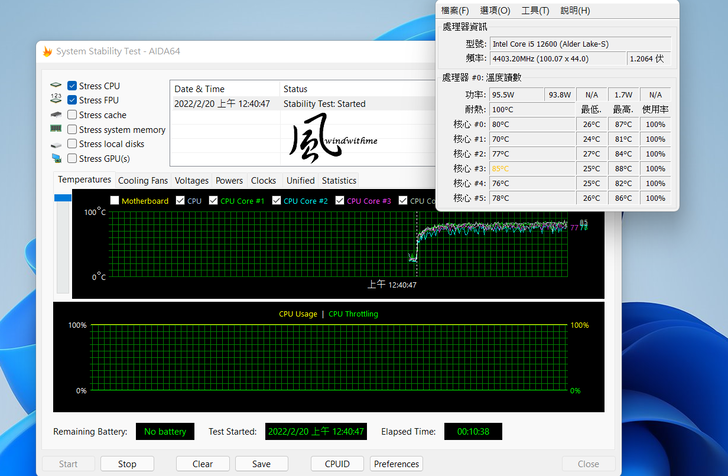Enable Stress system memory checkbox
Viewport: 728px width, 476px height.
(72, 129)
